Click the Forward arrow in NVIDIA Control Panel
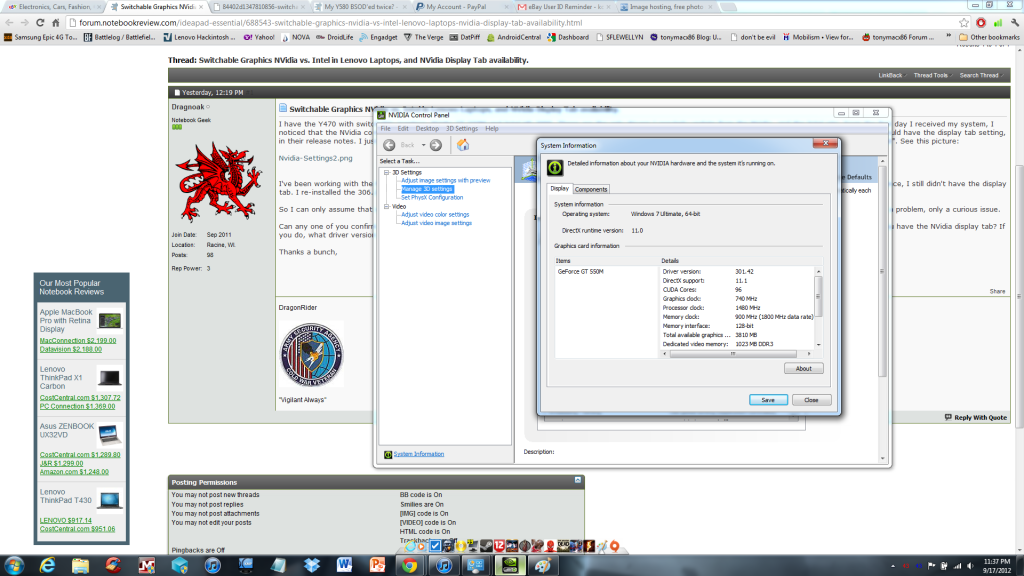This screenshot has width=1024, height=576. 436,145
